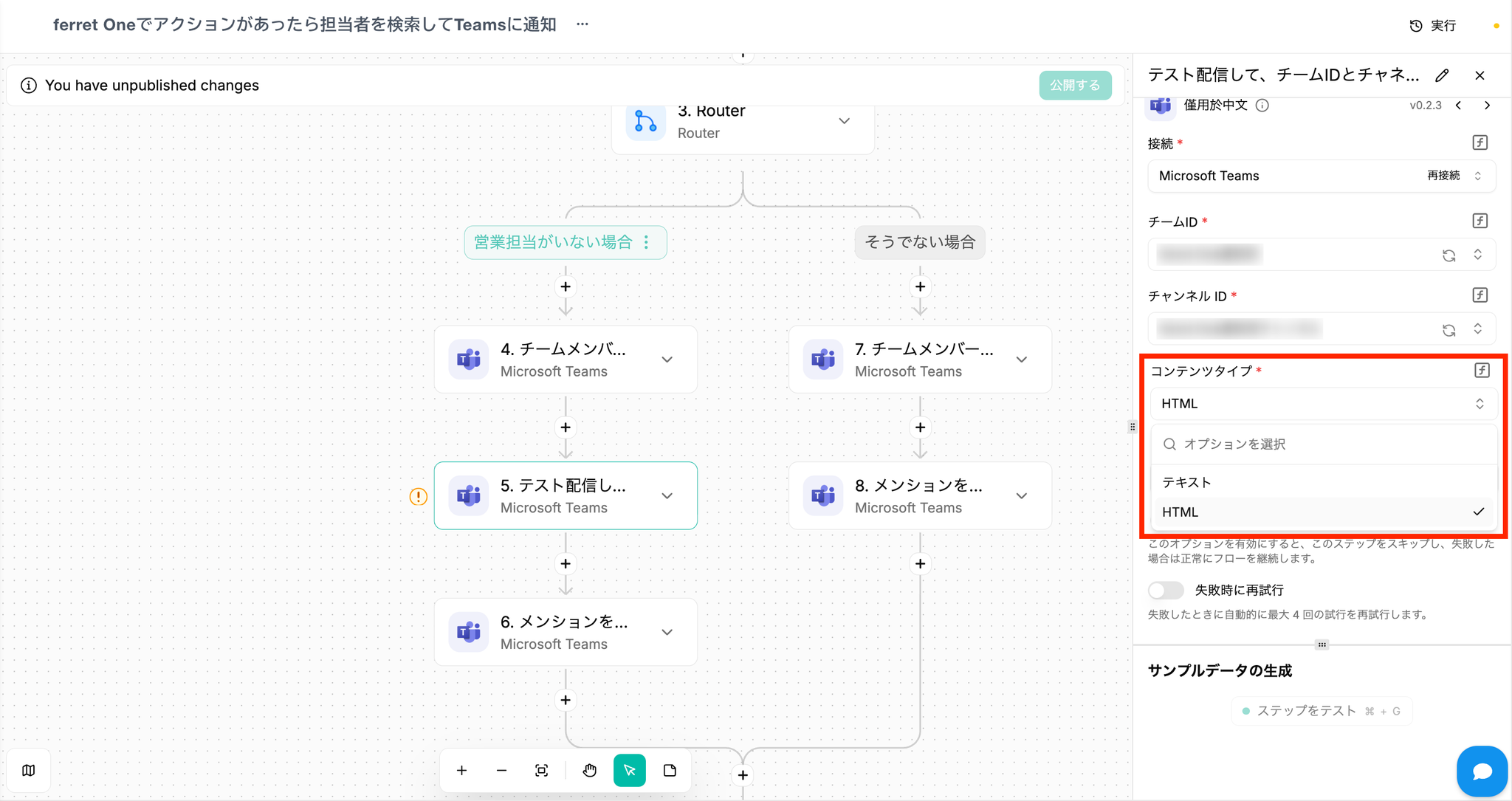
Task: Click ステップをテスト button
Action: click(x=1321, y=711)
